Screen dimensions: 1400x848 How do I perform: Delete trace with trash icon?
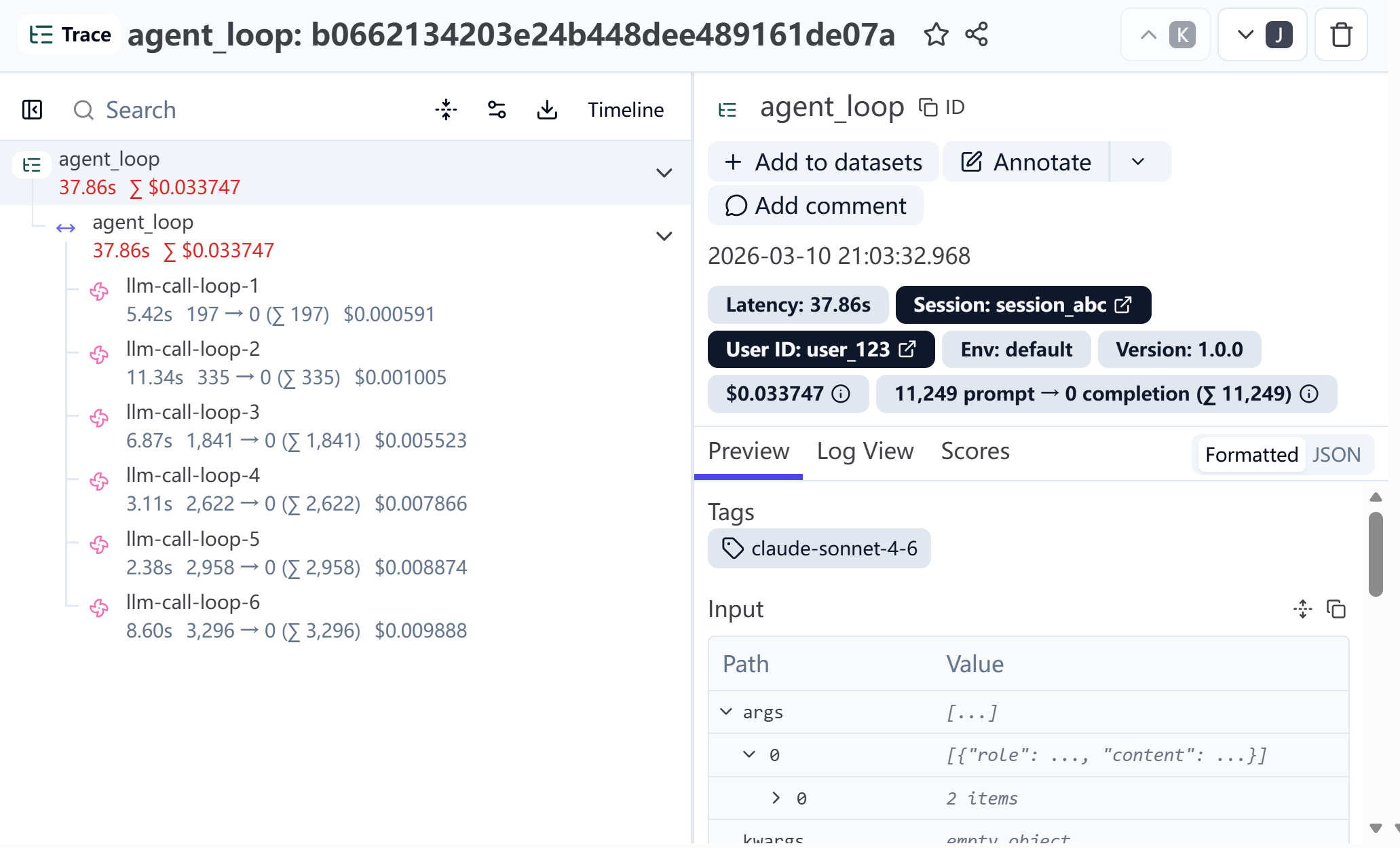tap(1340, 35)
